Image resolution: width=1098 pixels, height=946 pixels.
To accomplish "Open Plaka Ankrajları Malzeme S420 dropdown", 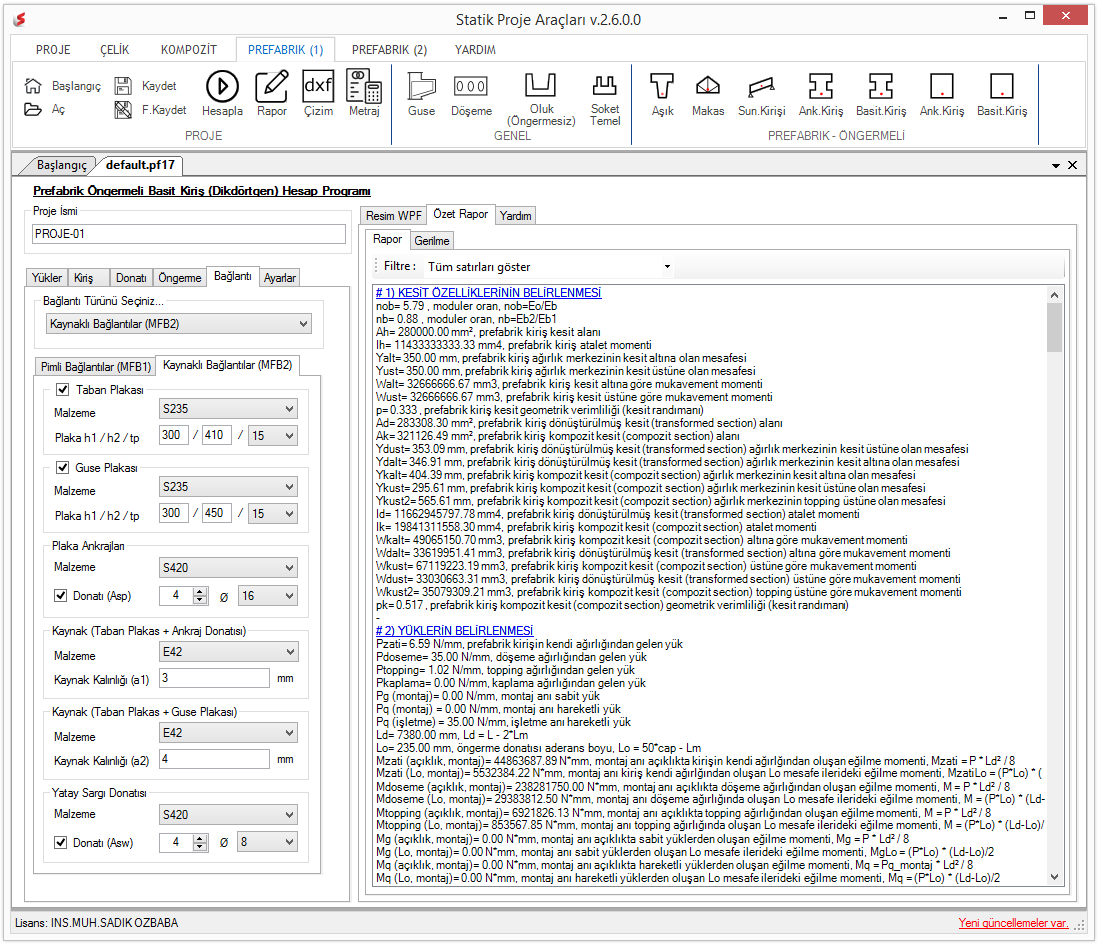I will [x=228, y=567].
